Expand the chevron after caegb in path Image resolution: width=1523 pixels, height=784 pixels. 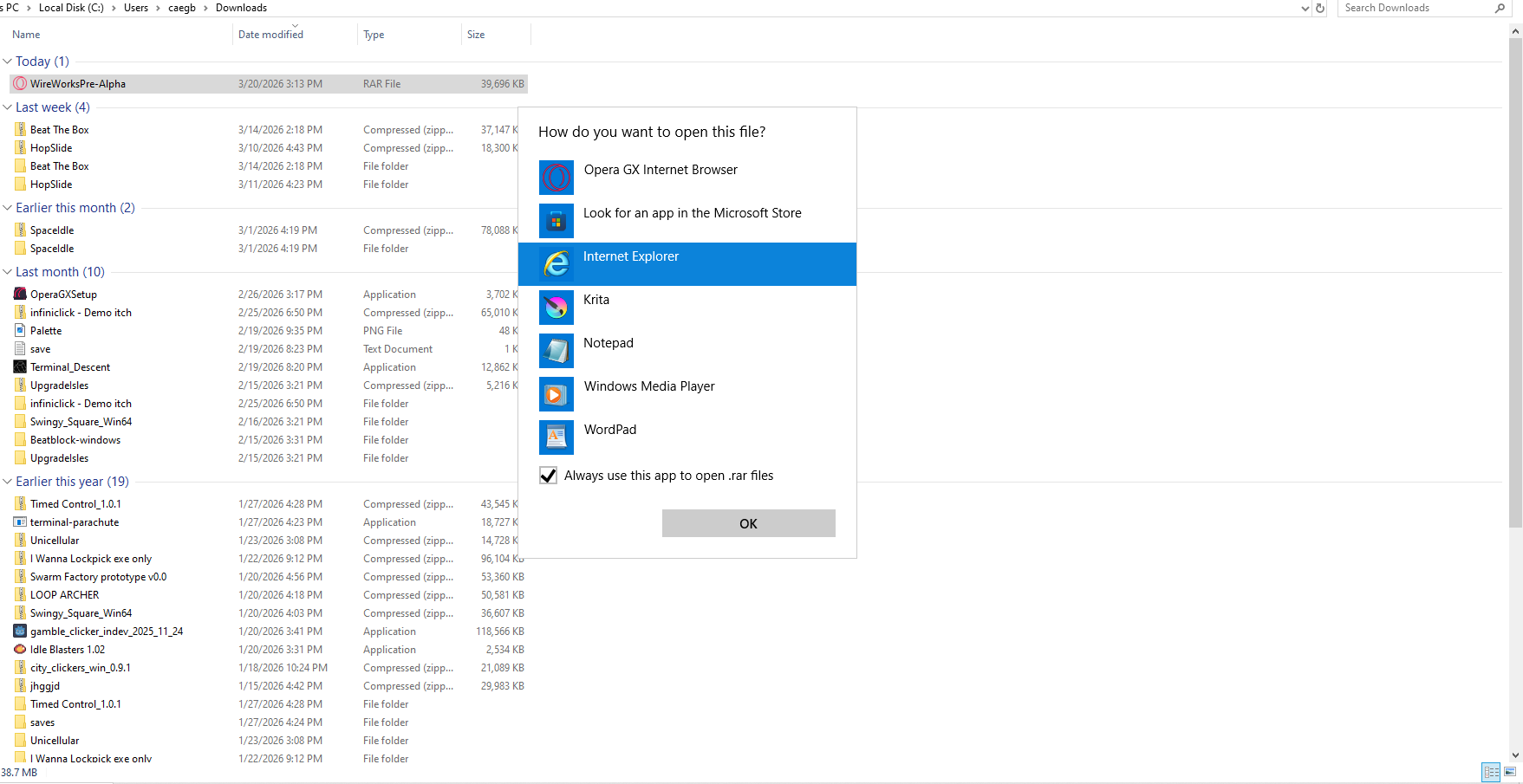205,8
